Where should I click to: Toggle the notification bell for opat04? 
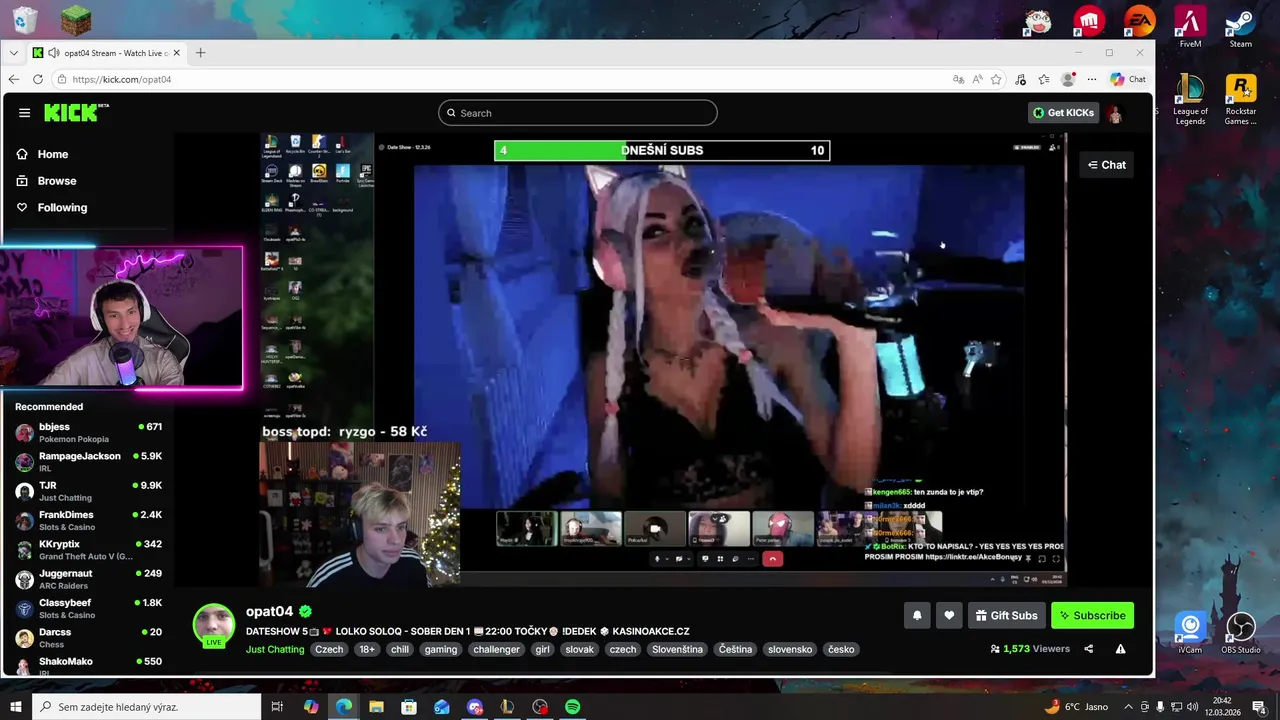click(917, 616)
